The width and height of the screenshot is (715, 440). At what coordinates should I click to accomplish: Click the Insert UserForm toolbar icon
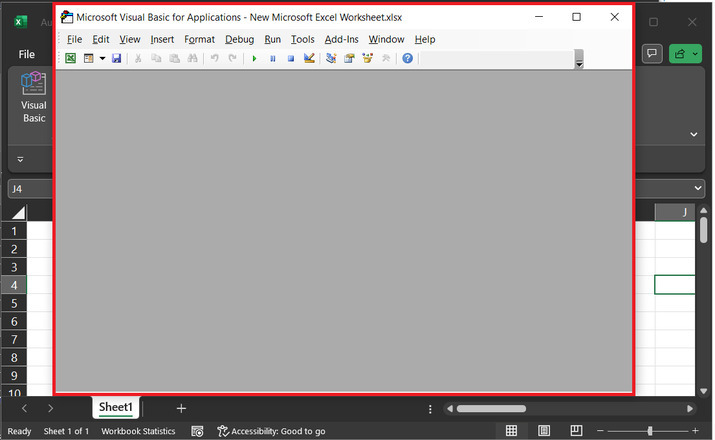[88, 58]
